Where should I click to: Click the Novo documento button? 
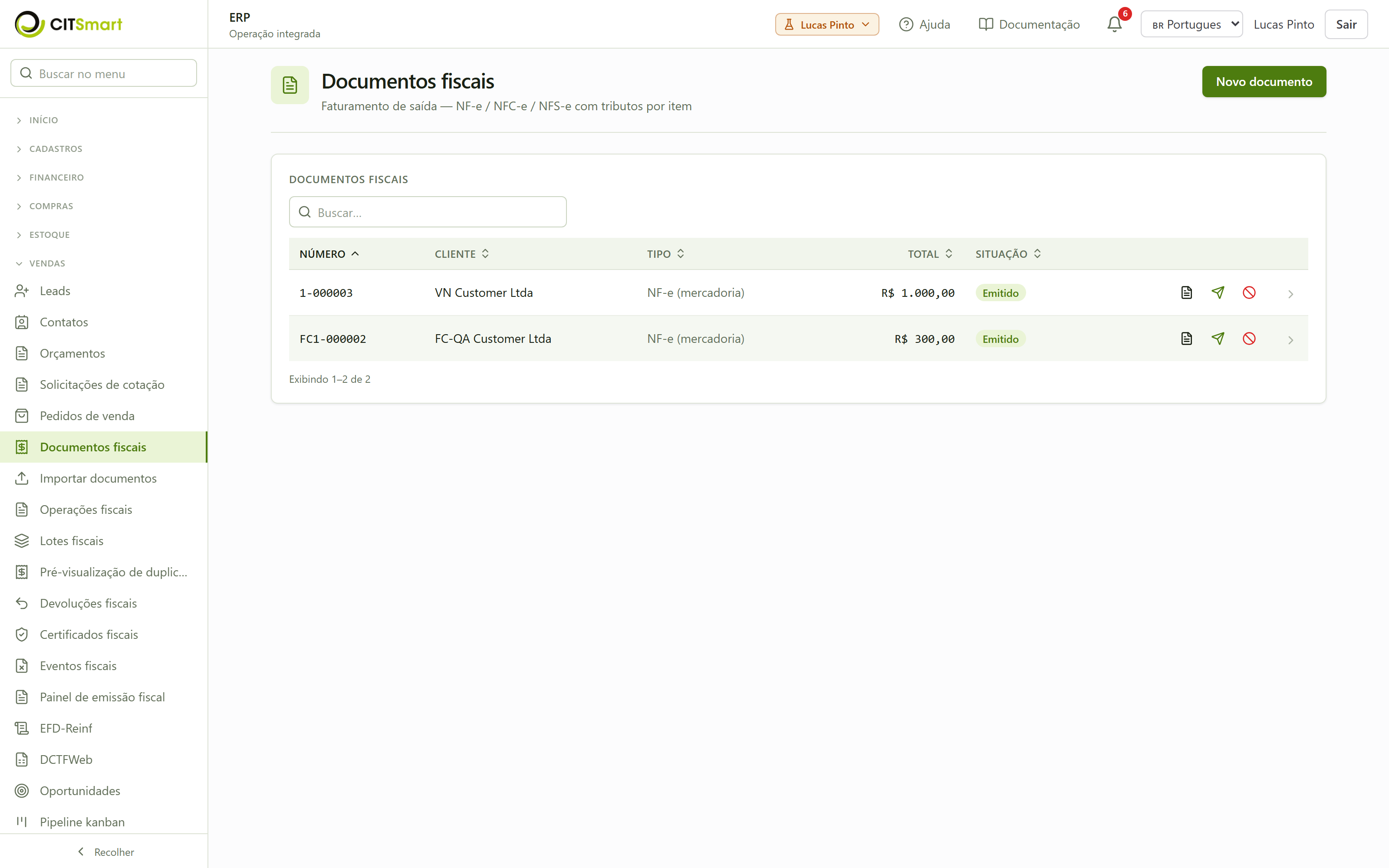coord(1264,82)
